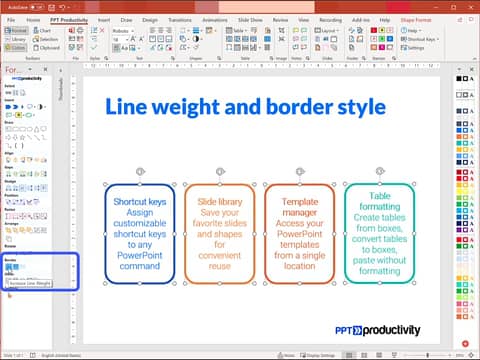Open the Table dropdown

click(236, 30)
